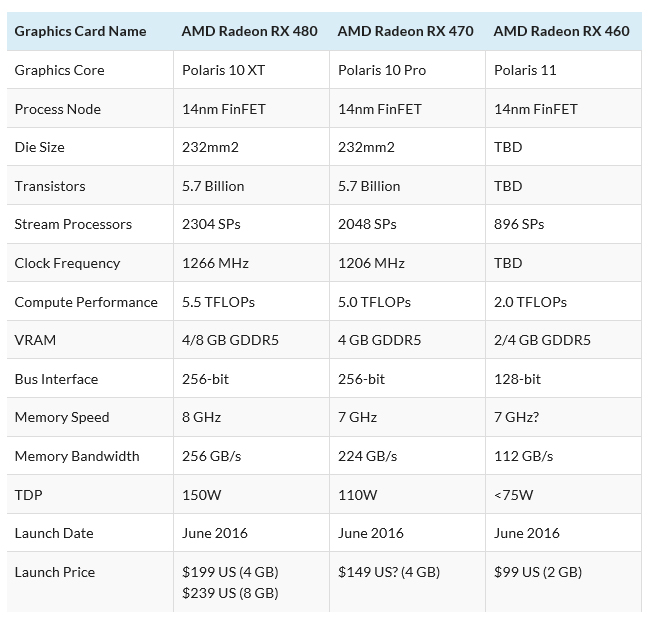Click the AMD Radeon RX 480 column header
657x626 pixels.
tap(249, 31)
